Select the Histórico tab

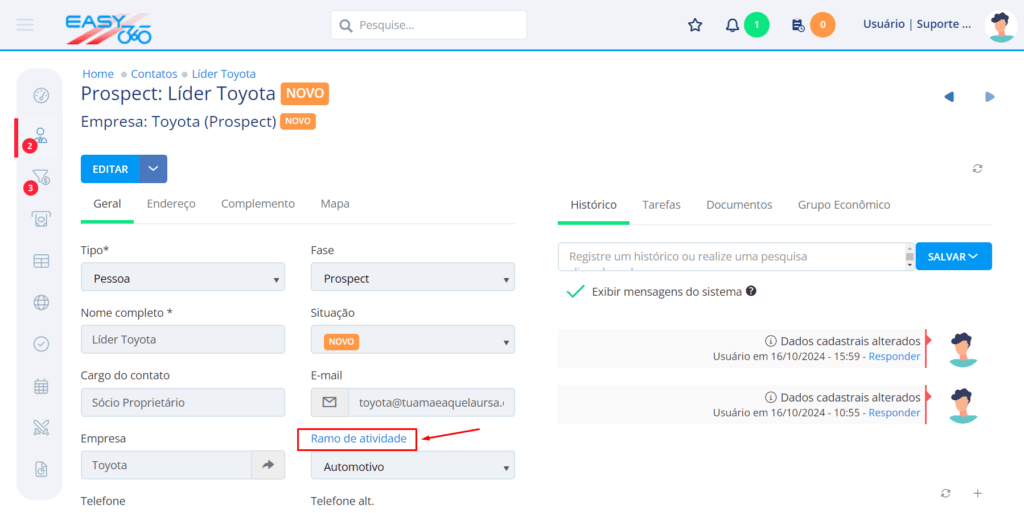point(594,205)
